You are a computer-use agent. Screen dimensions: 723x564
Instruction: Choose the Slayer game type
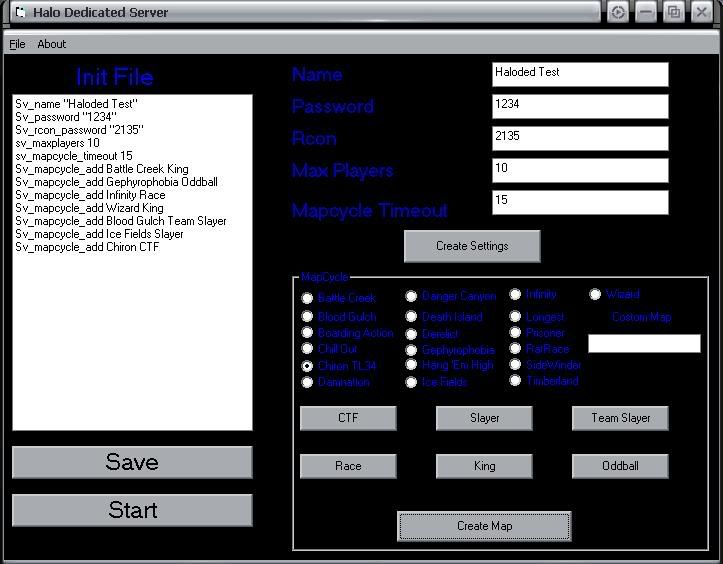tap(484, 418)
